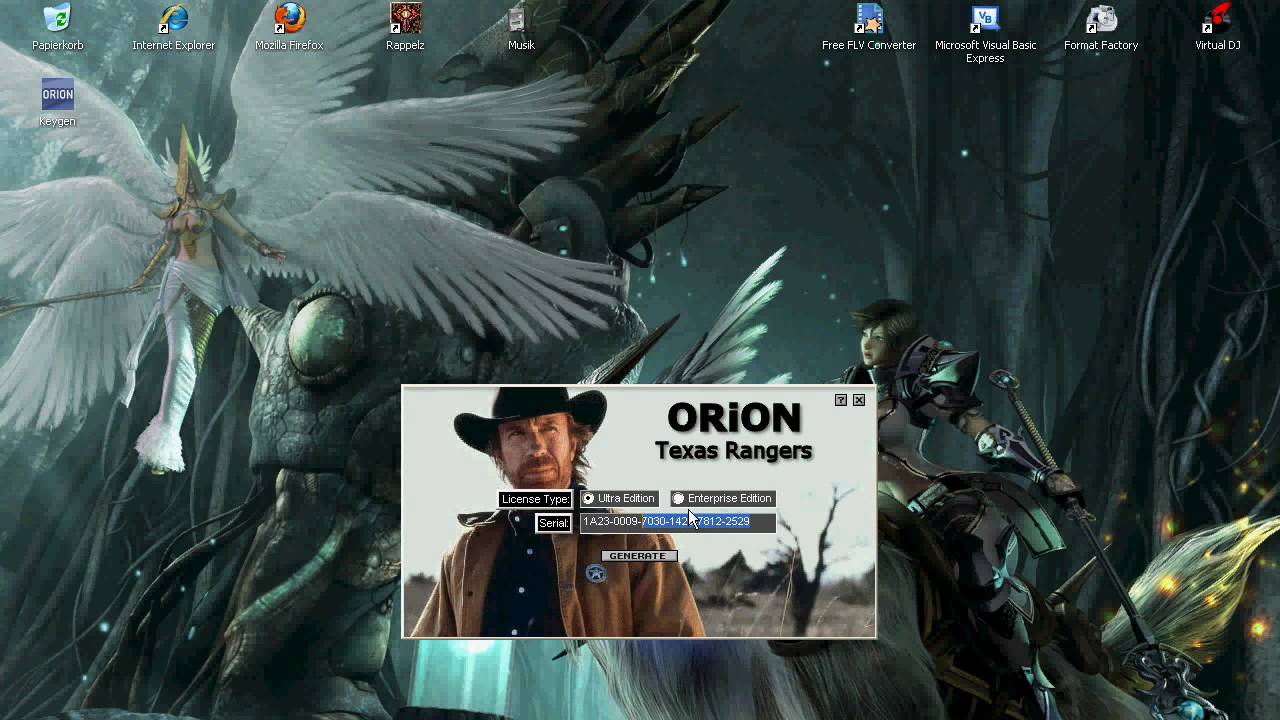This screenshot has height=720, width=1280.
Task: Open Microsoft Visual Basic Express shortcut
Action: [985, 33]
